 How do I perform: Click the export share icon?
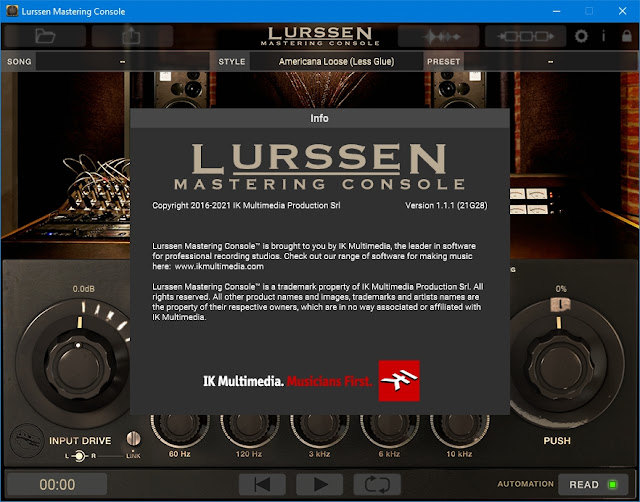(132, 36)
